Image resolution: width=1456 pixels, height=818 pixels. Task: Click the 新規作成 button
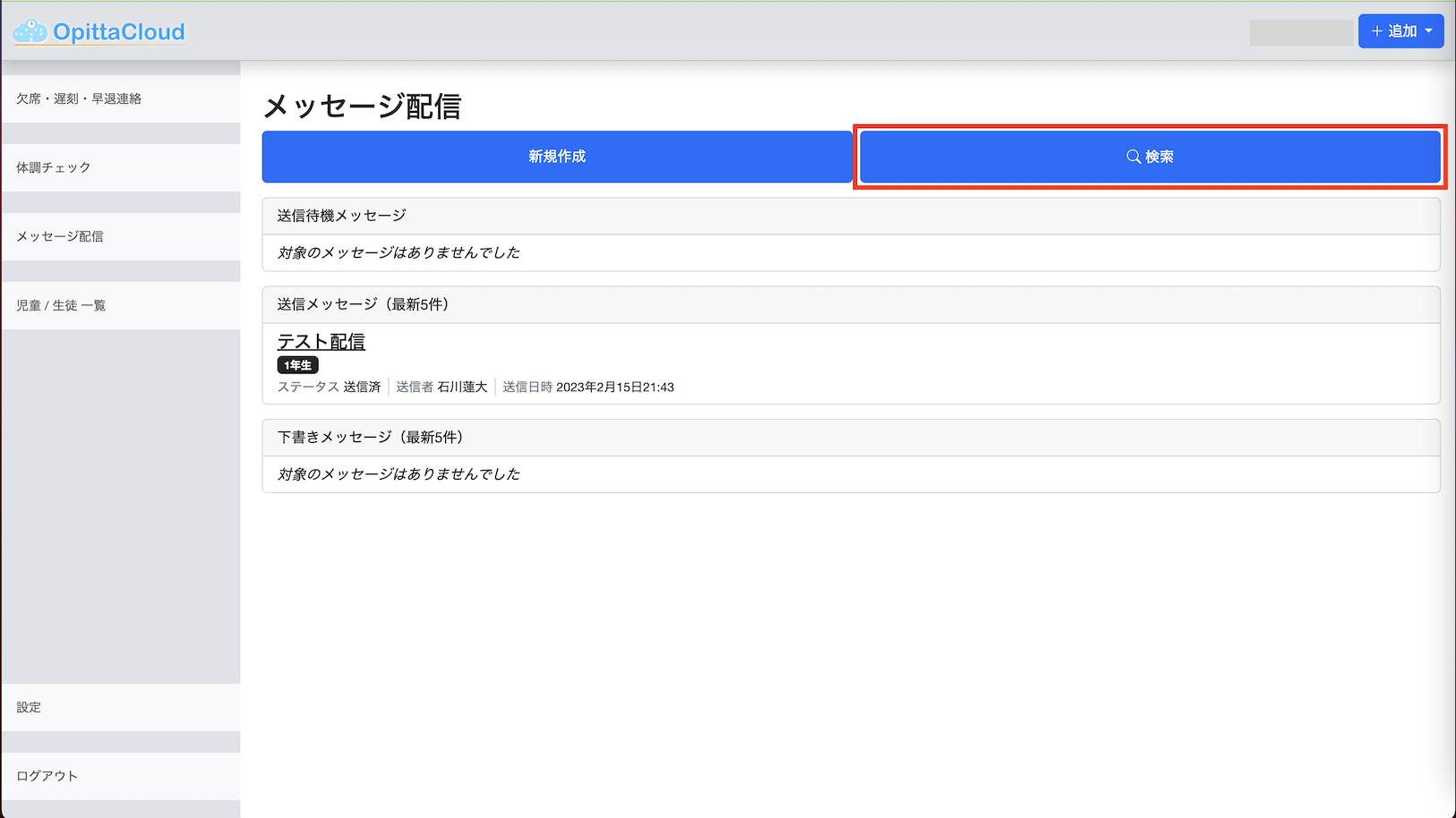(557, 157)
